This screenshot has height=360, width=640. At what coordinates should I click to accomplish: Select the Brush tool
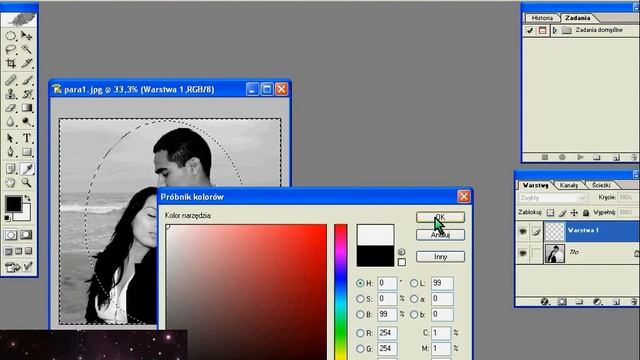pos(27,80)
